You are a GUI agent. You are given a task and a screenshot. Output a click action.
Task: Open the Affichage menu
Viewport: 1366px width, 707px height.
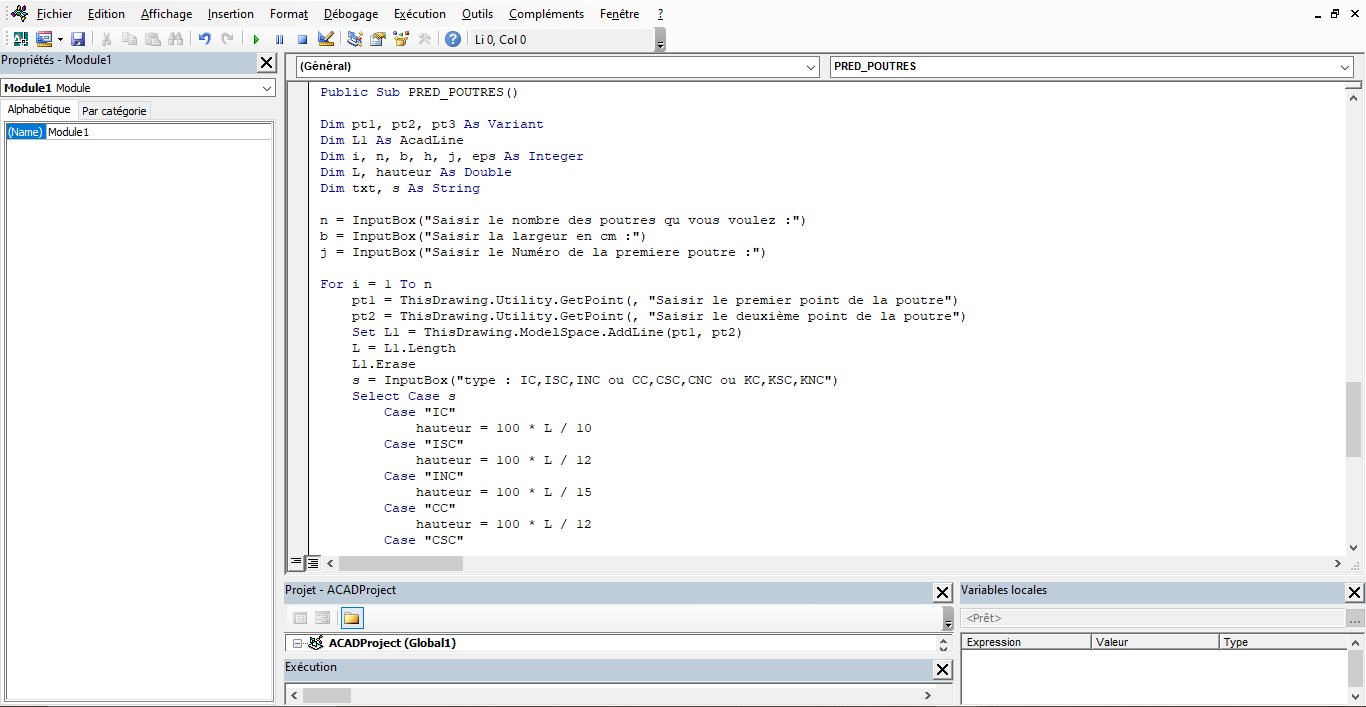166,14
